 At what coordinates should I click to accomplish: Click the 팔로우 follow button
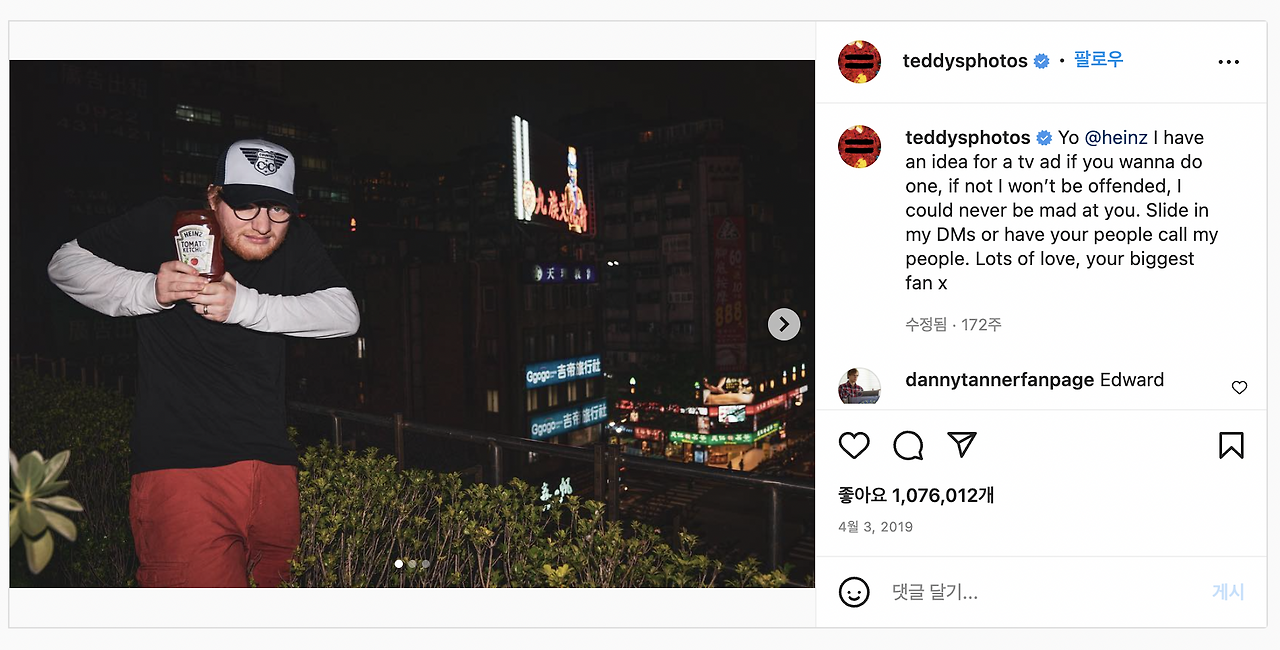(1099, 60)
